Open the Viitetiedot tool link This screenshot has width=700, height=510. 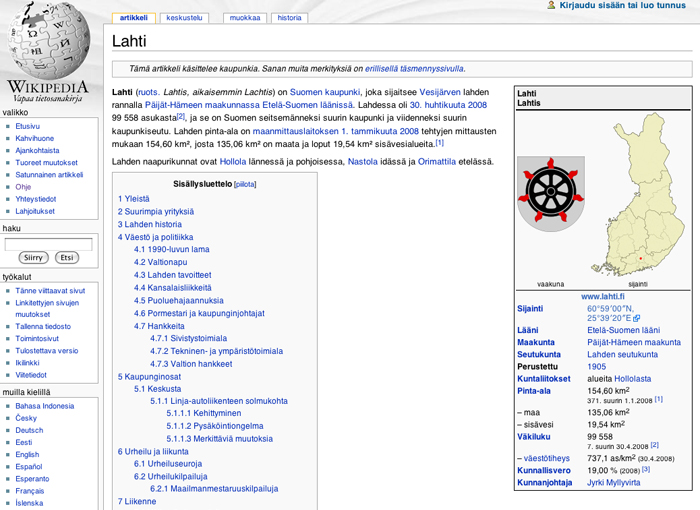[31, 375]
